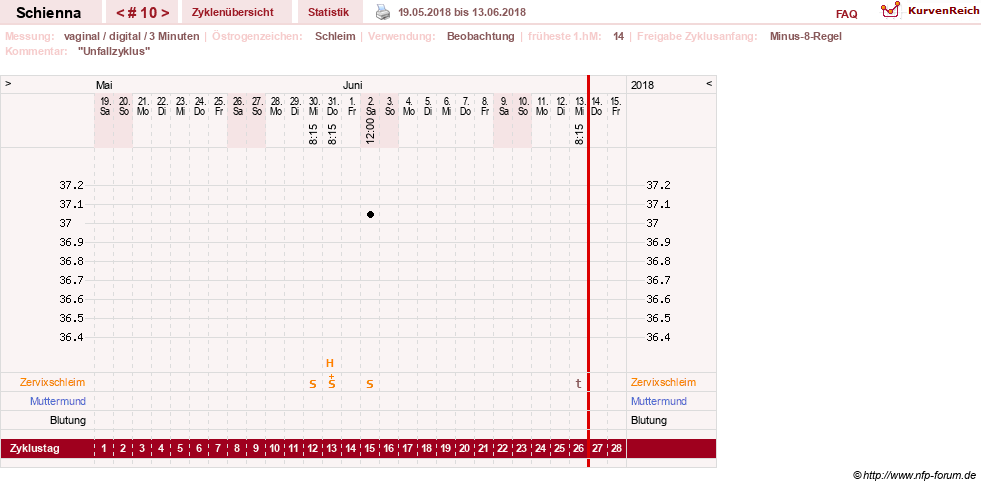Click the 12:00 measurement time
Screen dimensions: 981x487
(x=370, y=131)
